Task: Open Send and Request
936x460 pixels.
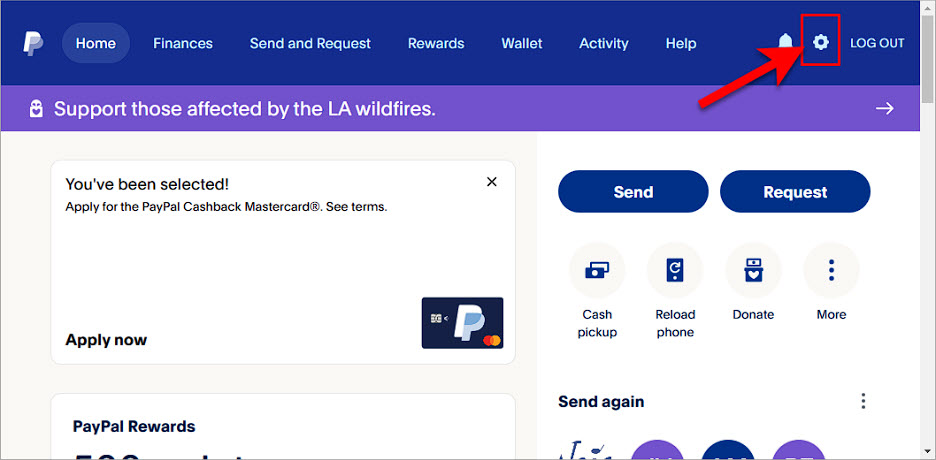Action: (310, 44)
